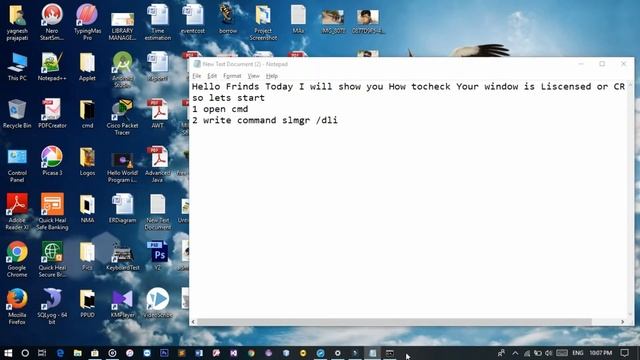The height and width of the screenshot is (360, 640).
Task: Open the File menu in Notepad
Action: [196, 76]
